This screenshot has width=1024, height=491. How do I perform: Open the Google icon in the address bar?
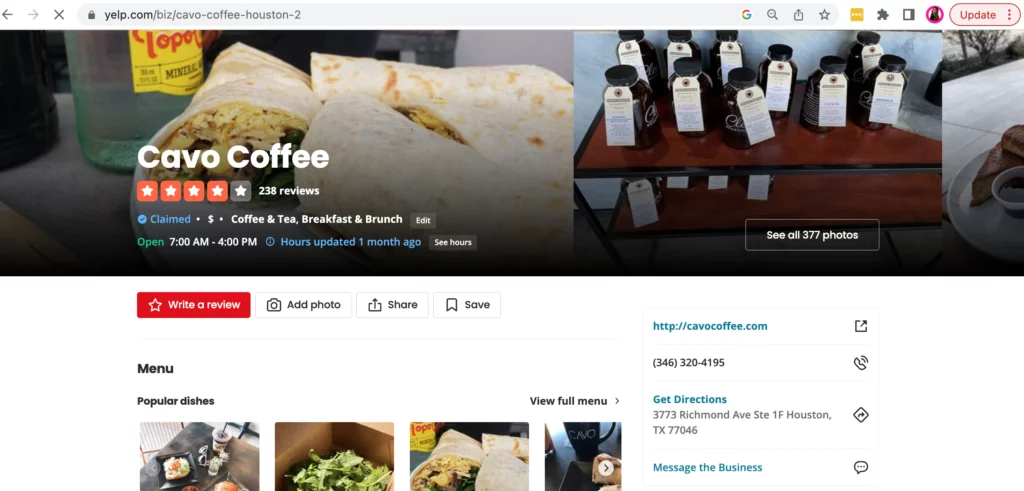tap(746, 14)
